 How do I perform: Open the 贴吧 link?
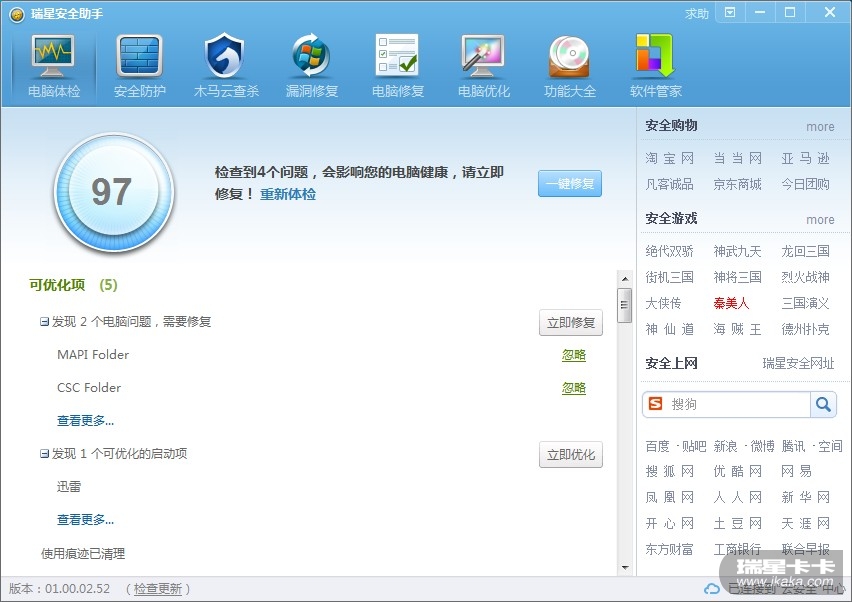tap(694, 446)
